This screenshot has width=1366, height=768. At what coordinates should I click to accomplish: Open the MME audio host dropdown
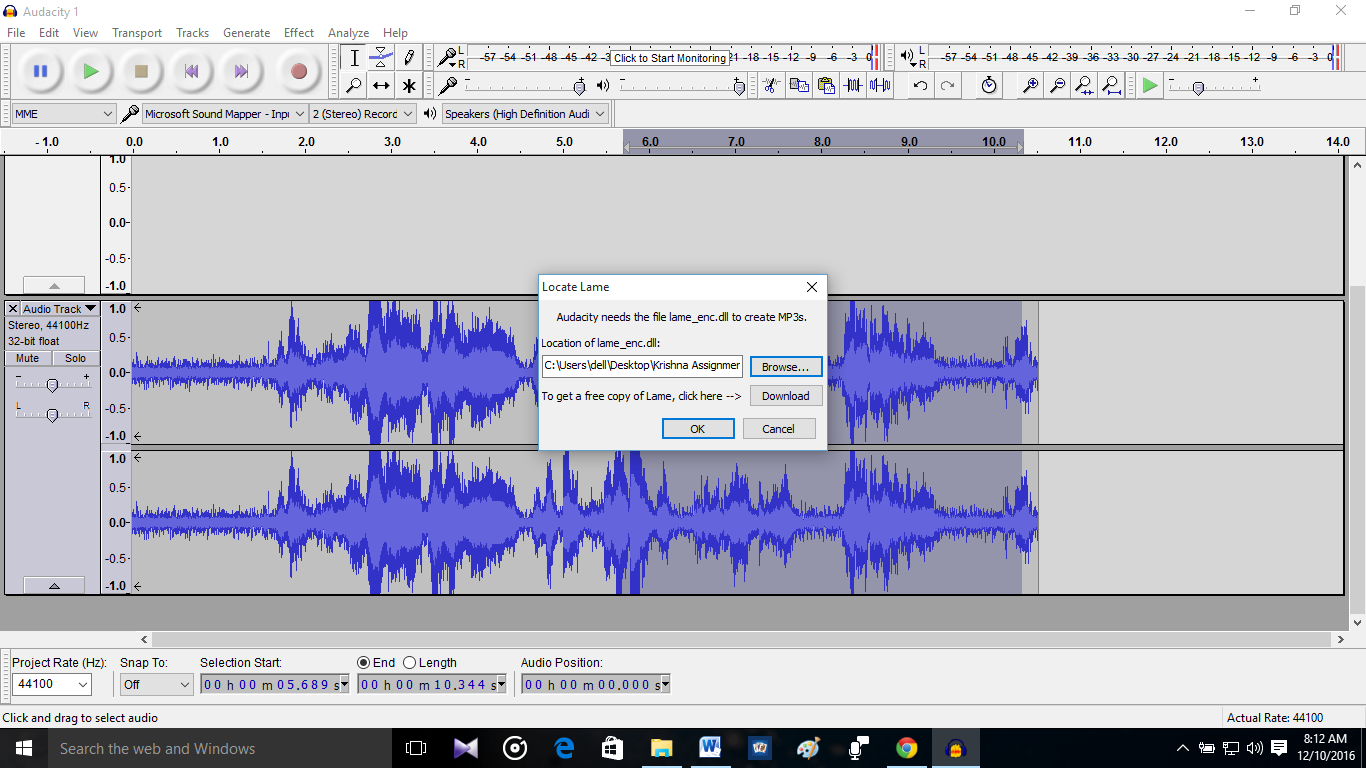tap(64, 114)
